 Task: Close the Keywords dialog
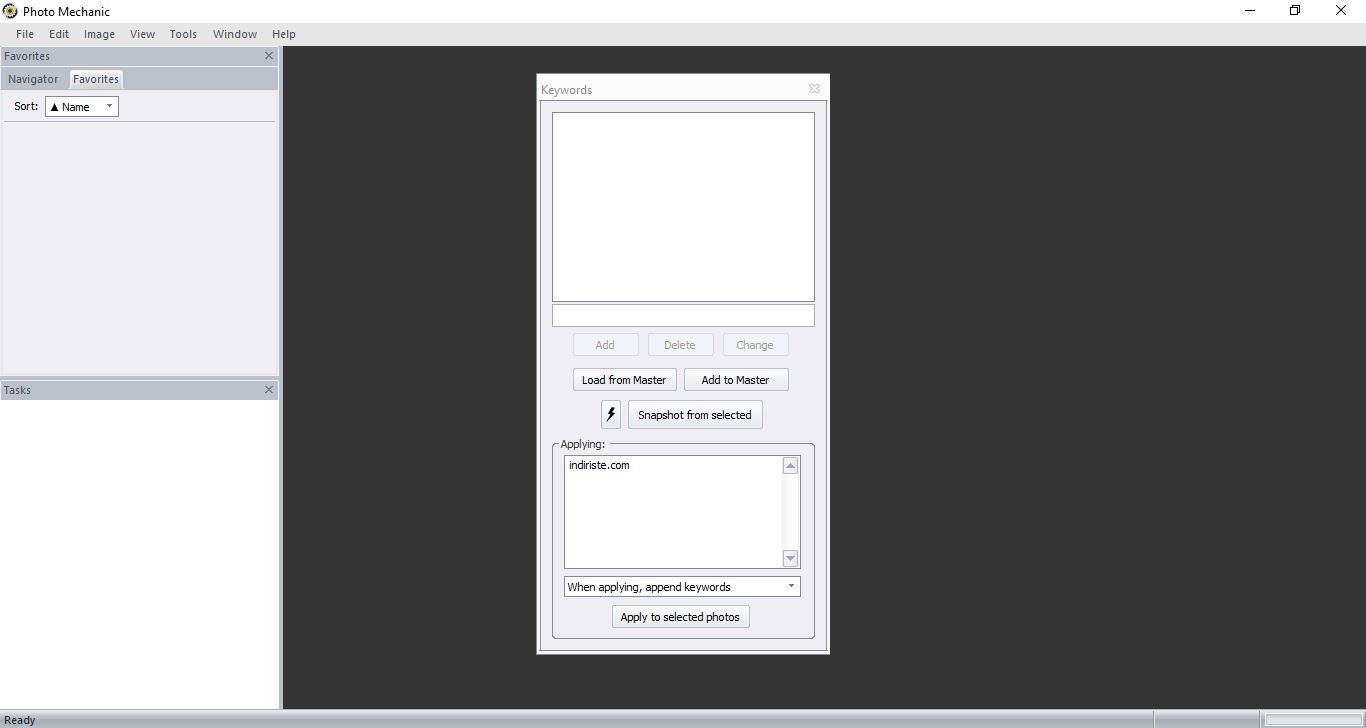pyautogui.click(x=814, y=89)
